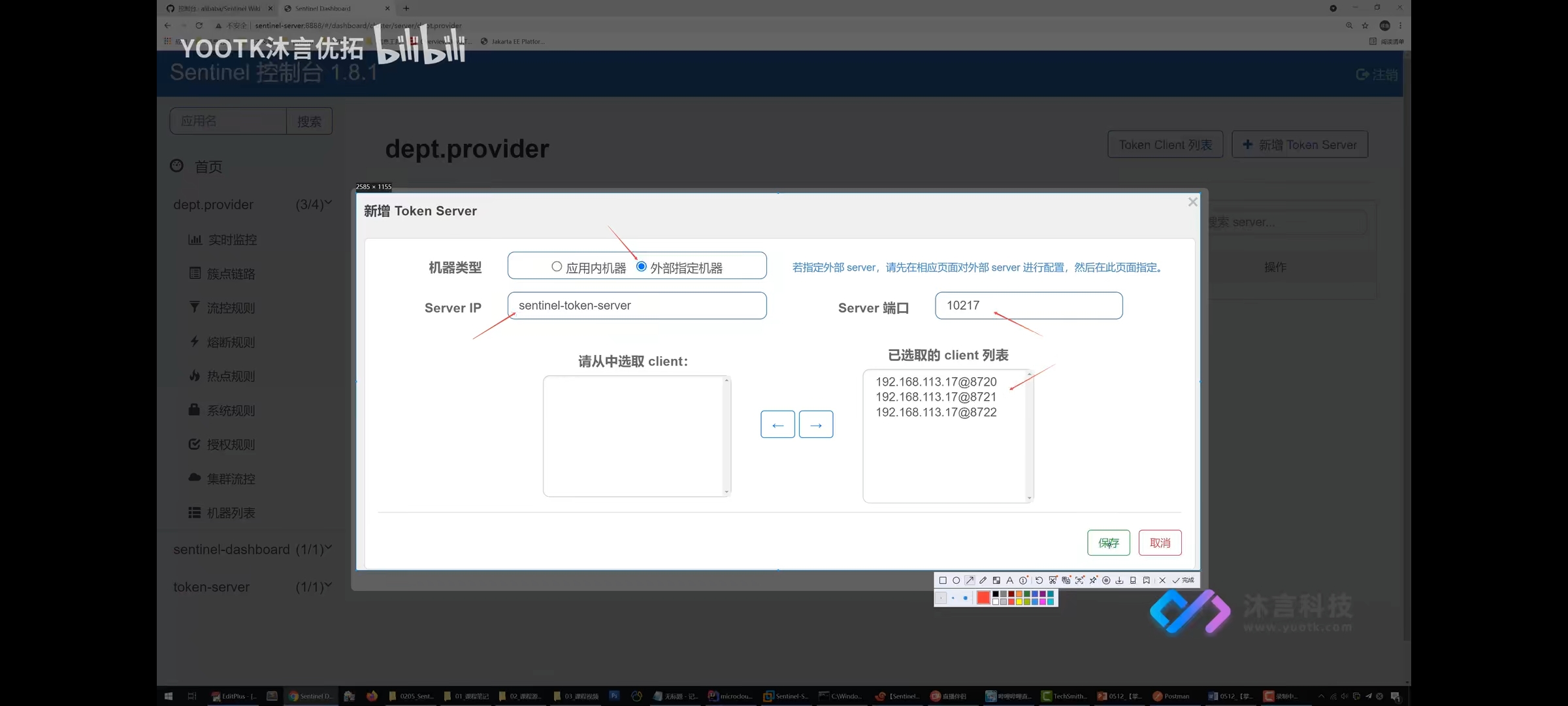Select the text annotation tool
Image resolution: width=1568 pixels, height=706 pixels.
(1009, 580)
